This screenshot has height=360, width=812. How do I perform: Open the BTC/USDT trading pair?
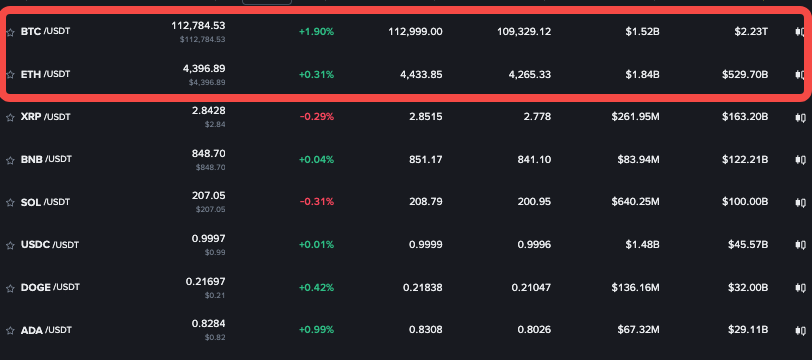45,32
